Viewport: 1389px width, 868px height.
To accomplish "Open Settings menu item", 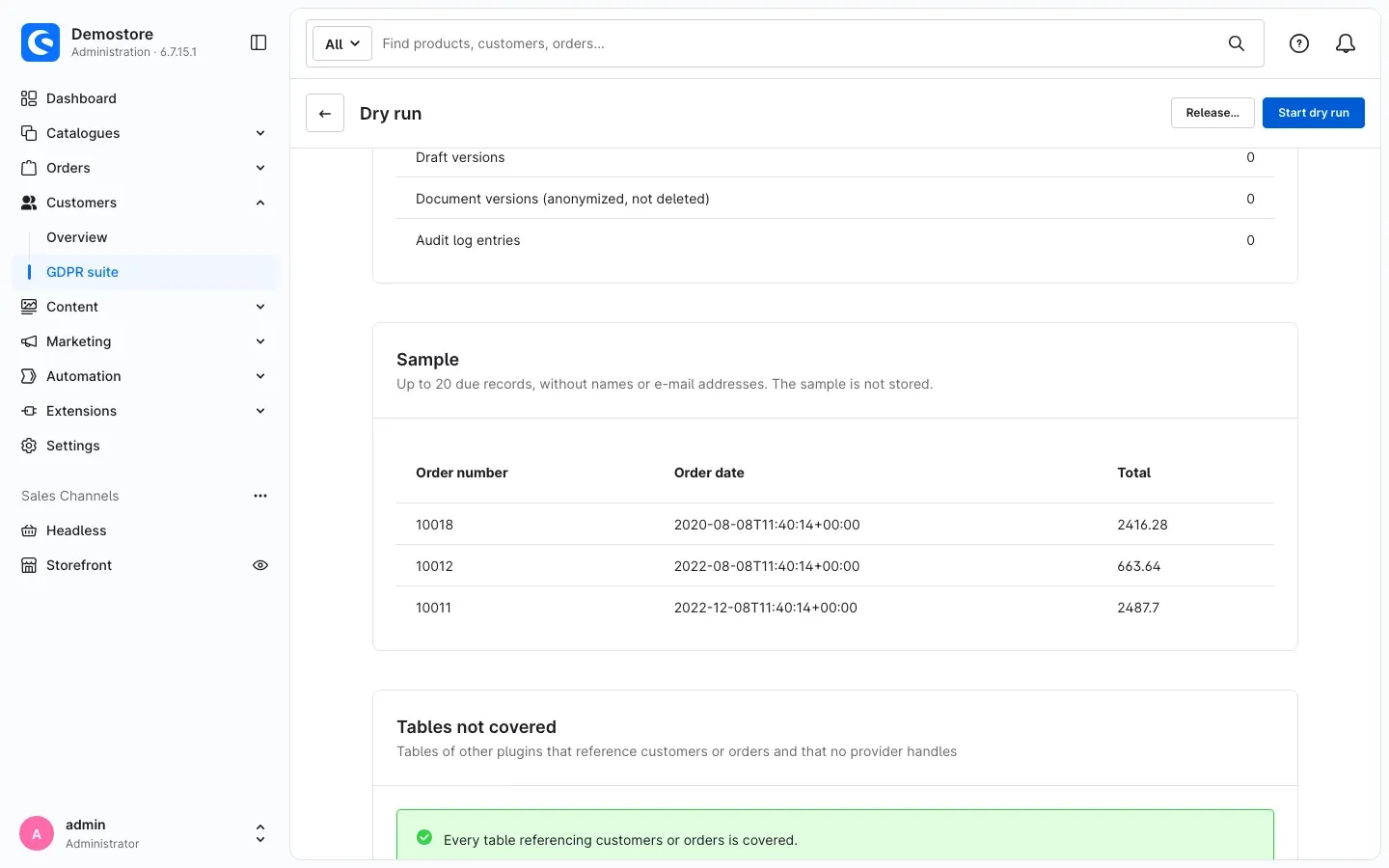I will [73, 446].
